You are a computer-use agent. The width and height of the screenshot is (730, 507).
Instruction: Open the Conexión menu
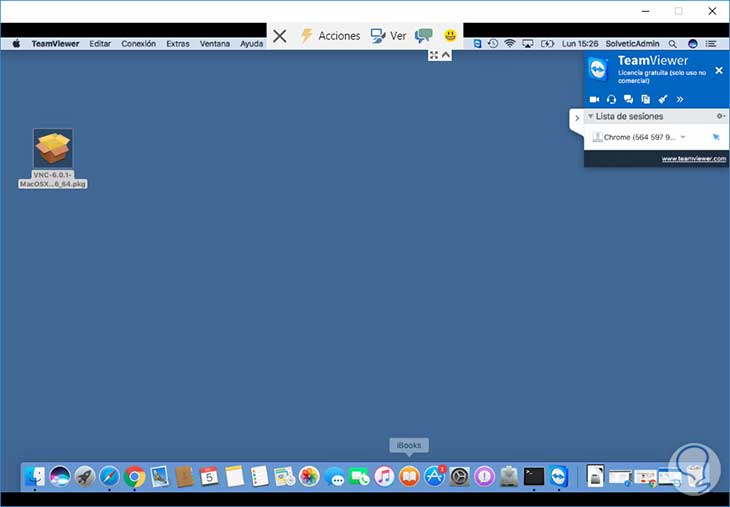click(138, 44)
